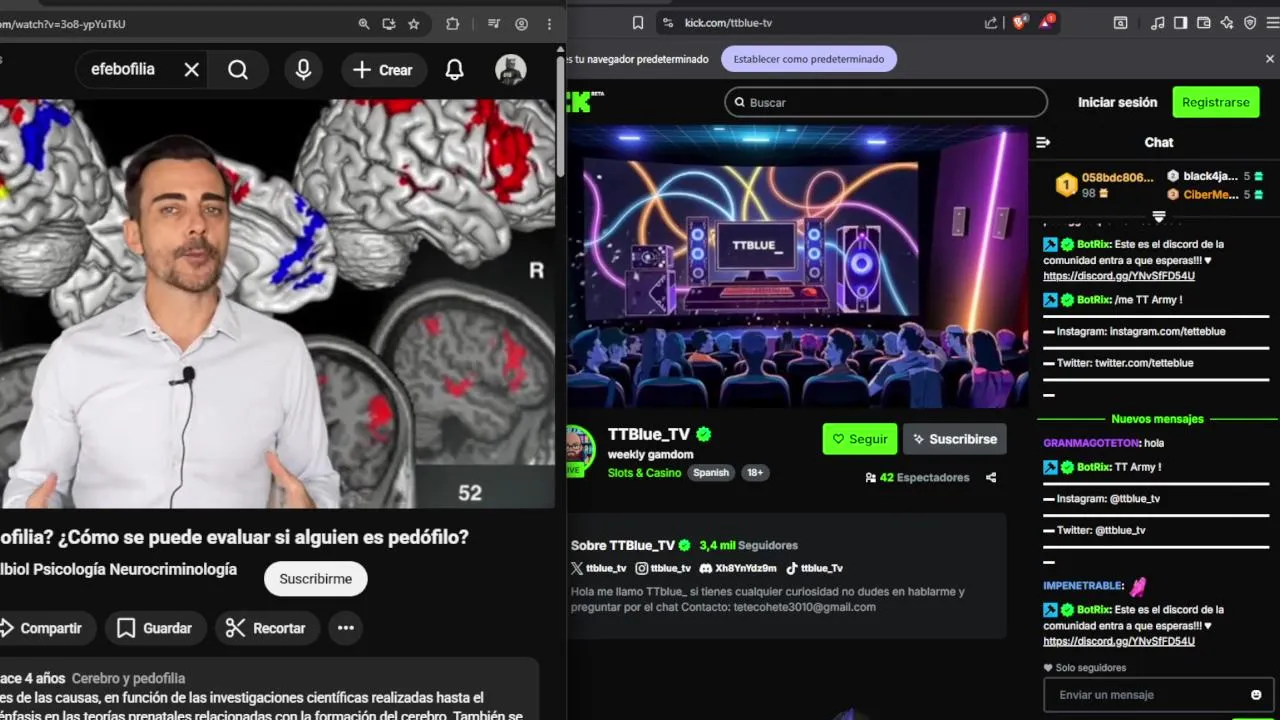The image size is (1280, 720).
Task: Click the green 'Seguir' follow button
Action: pyautogui.click(x=859, y=439)
